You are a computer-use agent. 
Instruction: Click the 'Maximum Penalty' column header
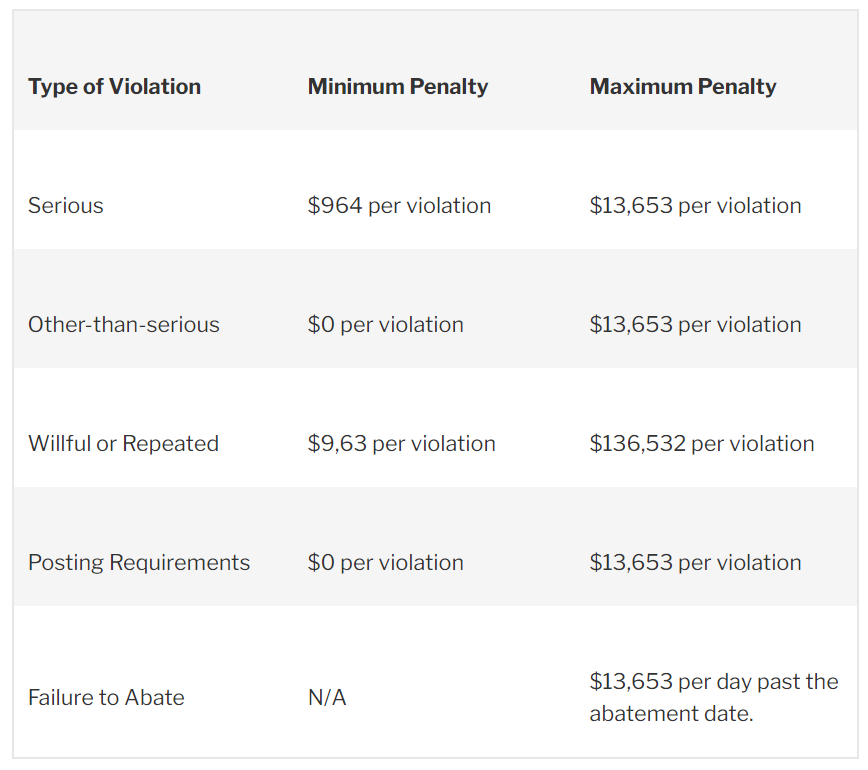683,87
